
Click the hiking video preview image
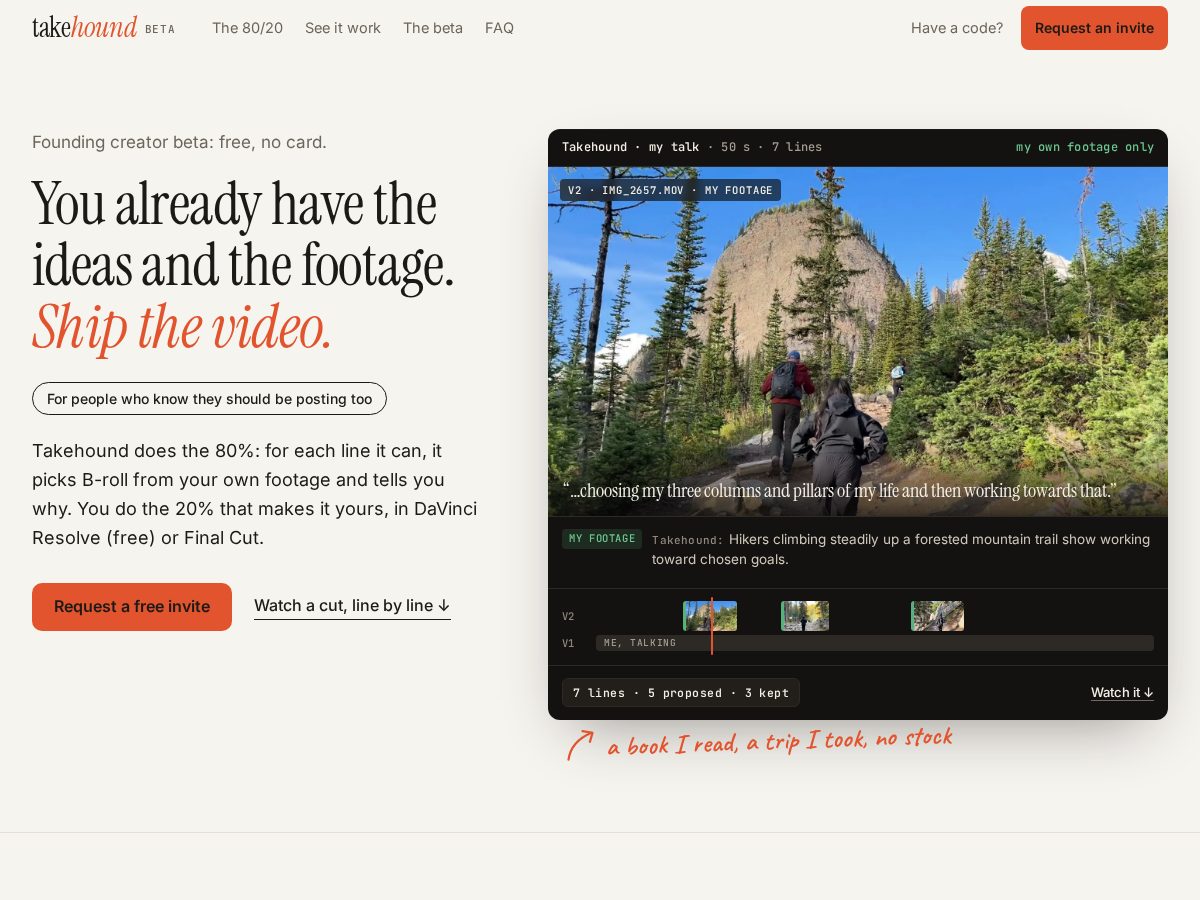tap(858, 341)
